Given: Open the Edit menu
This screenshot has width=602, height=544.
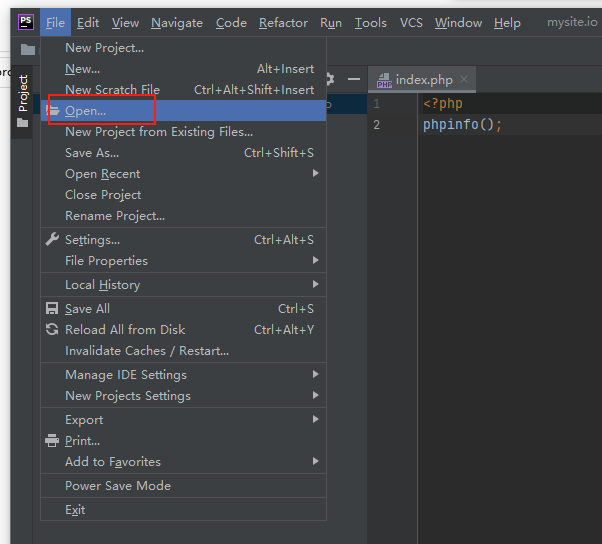Looking at the screenshot, I should click(88, 23).
